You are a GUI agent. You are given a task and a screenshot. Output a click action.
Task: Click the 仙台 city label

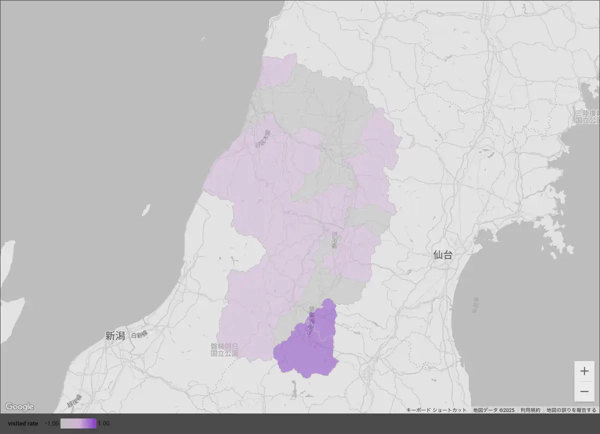(x=442, y=255)
